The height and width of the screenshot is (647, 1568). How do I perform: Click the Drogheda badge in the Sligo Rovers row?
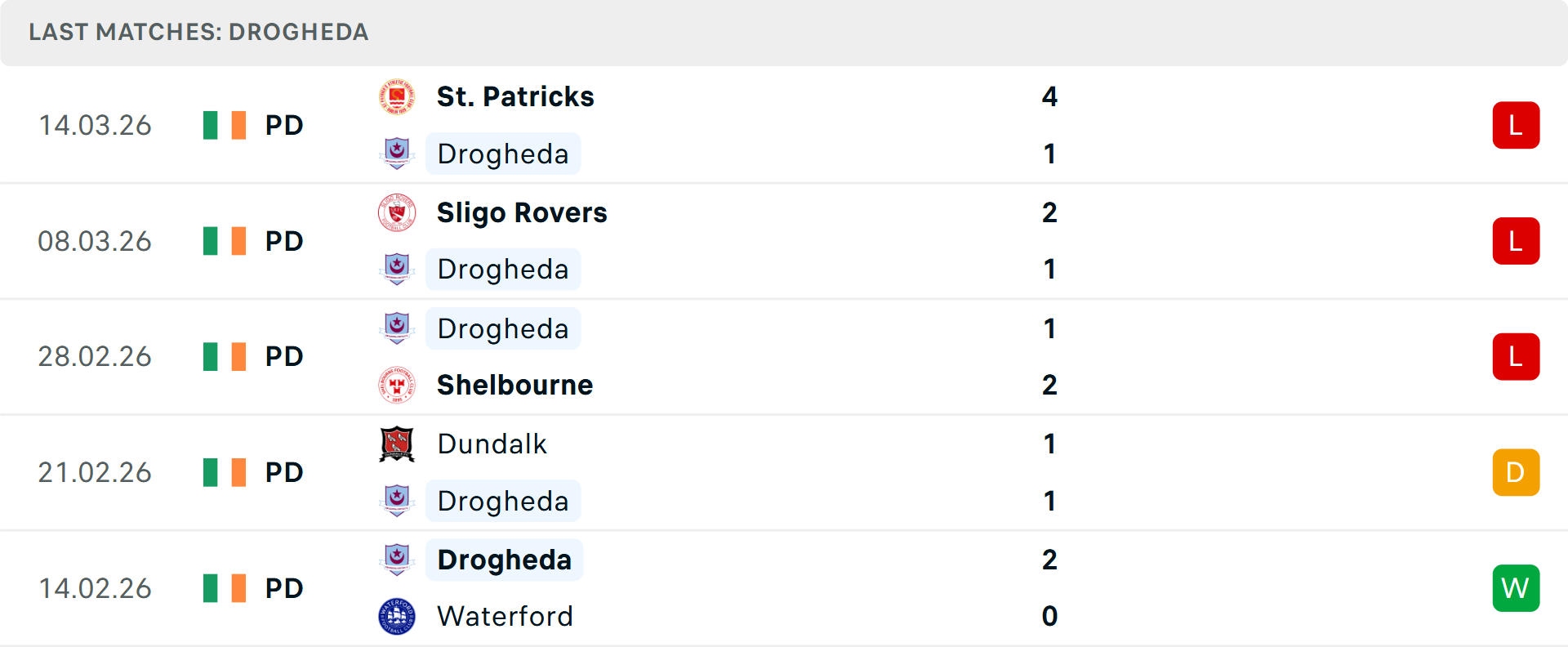(396, 269)
